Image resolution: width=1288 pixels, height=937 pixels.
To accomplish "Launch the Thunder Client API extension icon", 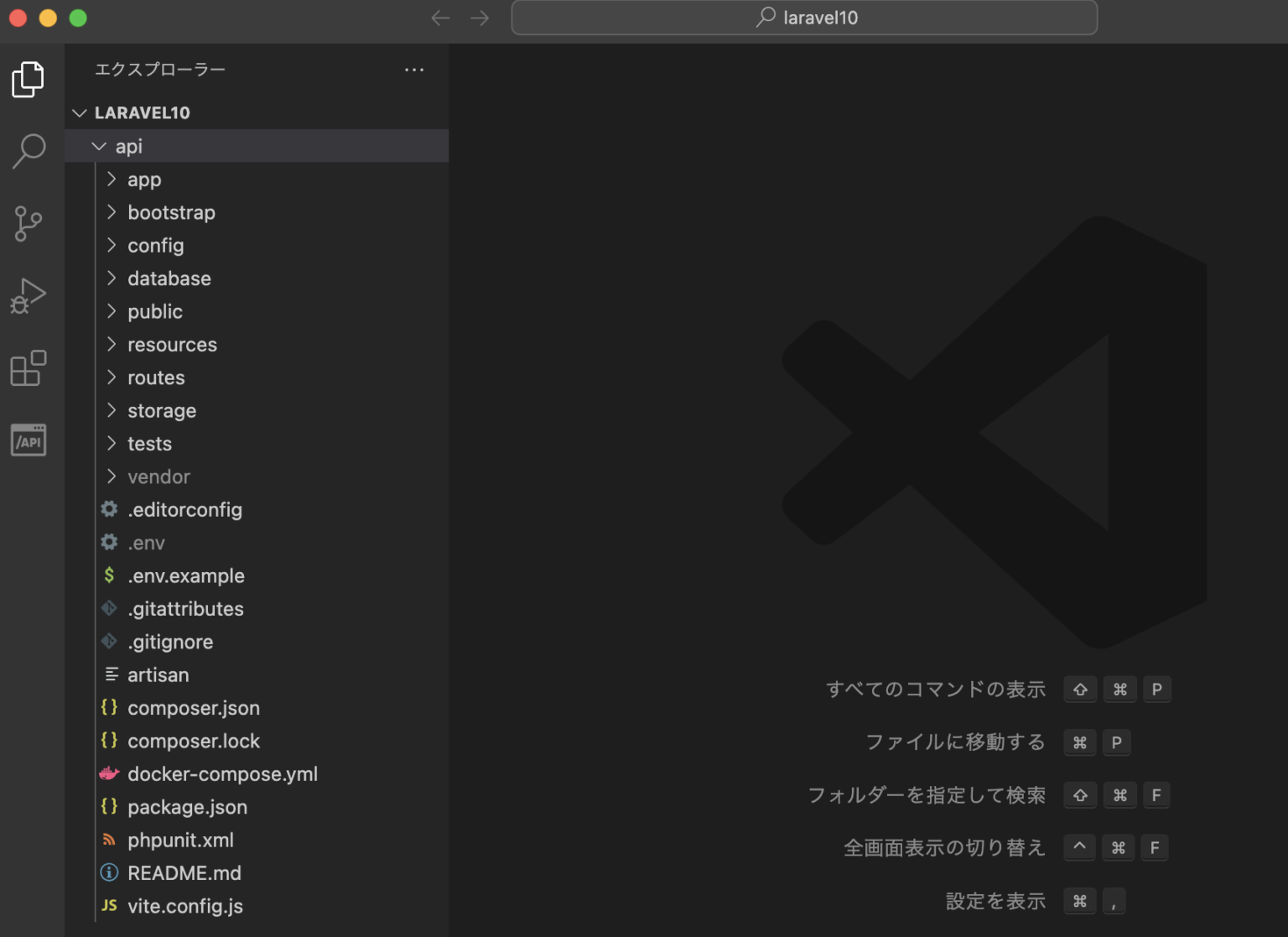I will tap(29, 440).
